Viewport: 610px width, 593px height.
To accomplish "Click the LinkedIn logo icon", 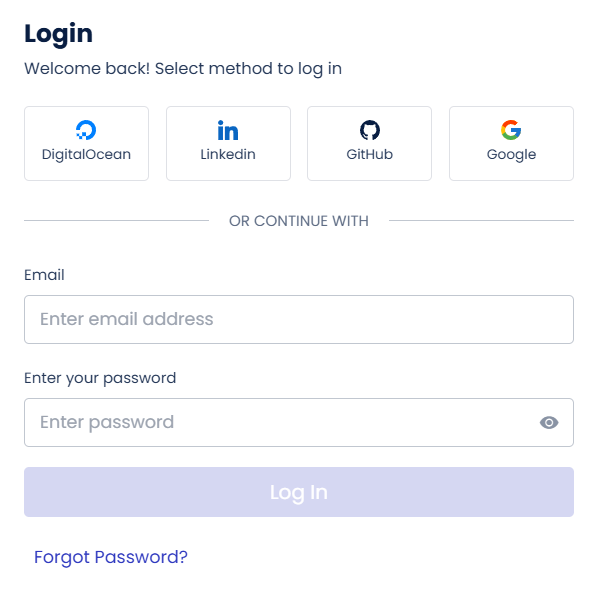I will tap(228, 130).
